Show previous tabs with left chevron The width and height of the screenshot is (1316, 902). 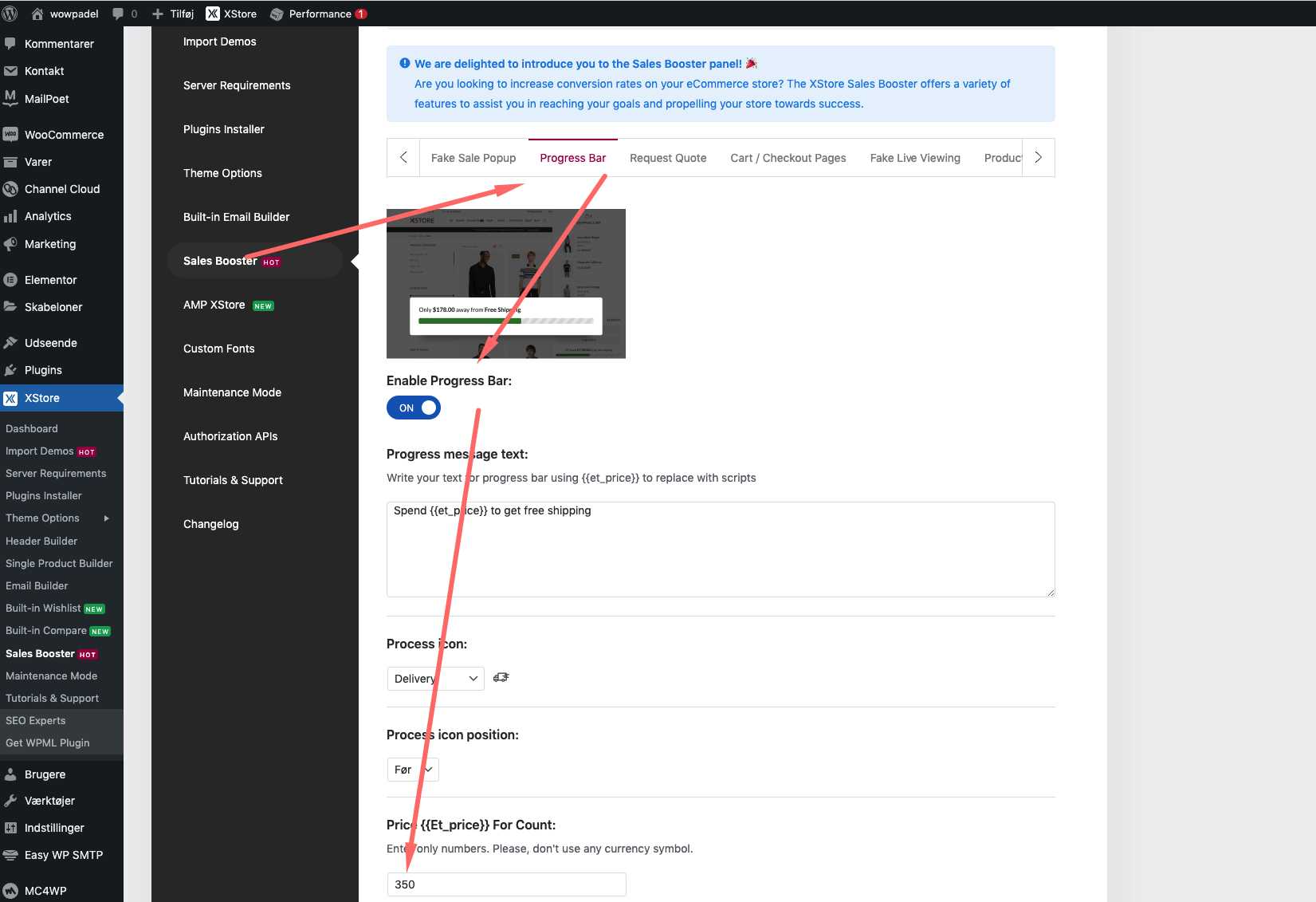[403, 158]
